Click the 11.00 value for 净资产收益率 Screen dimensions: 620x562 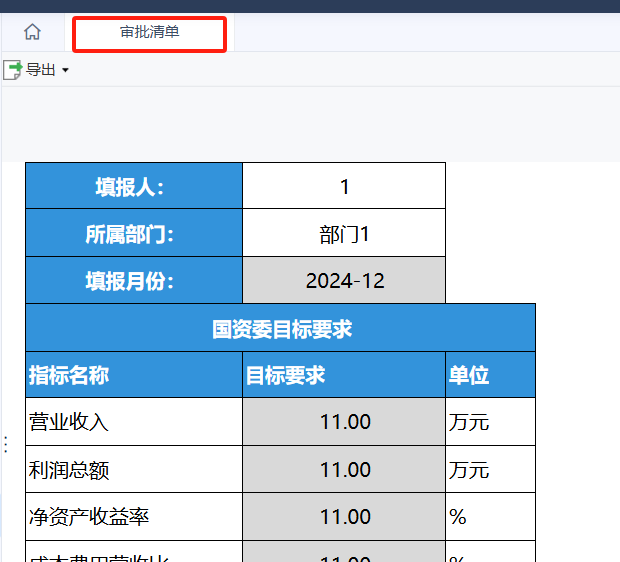point(344,517)
